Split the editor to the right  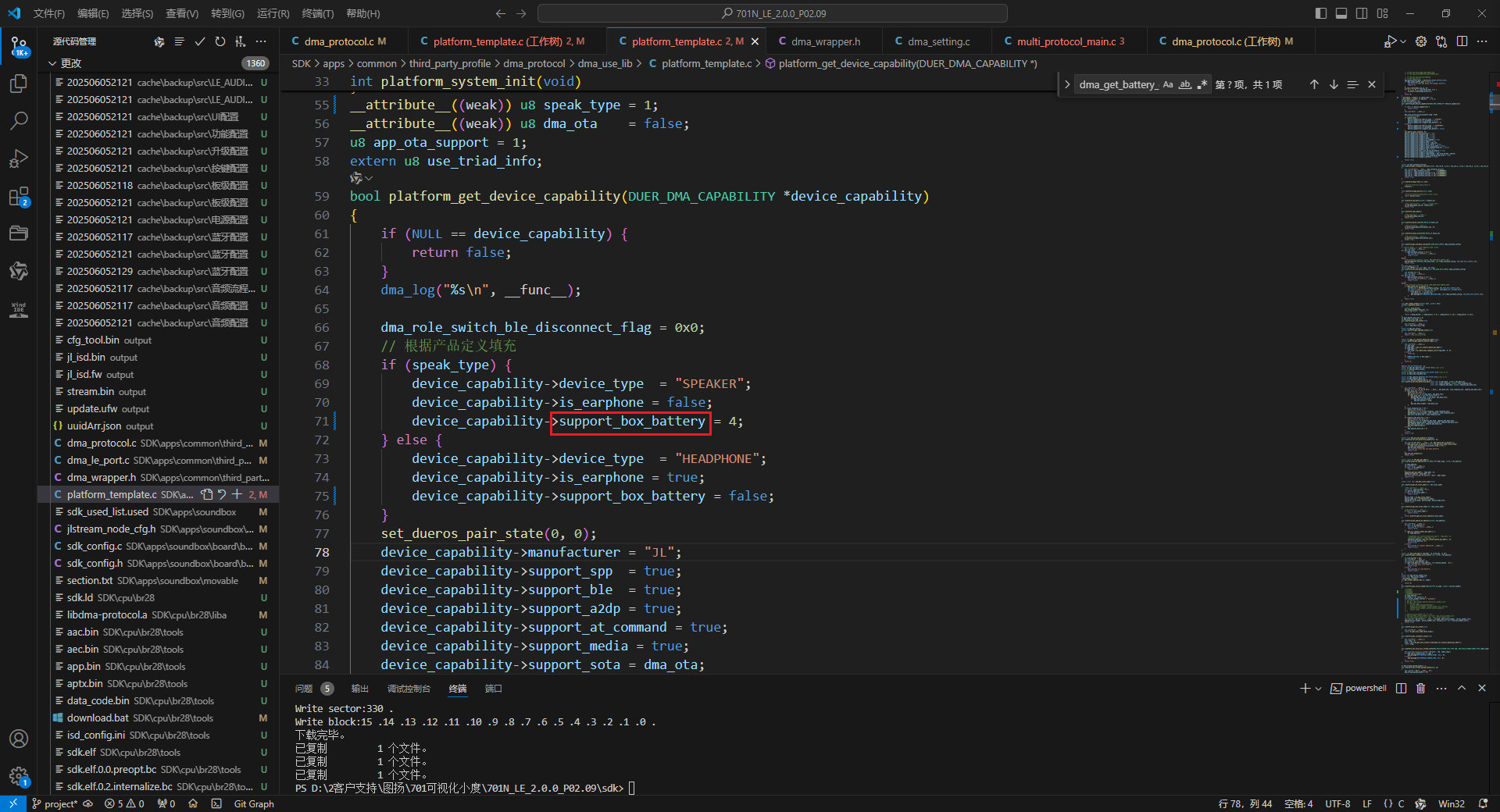[1462, 41]
